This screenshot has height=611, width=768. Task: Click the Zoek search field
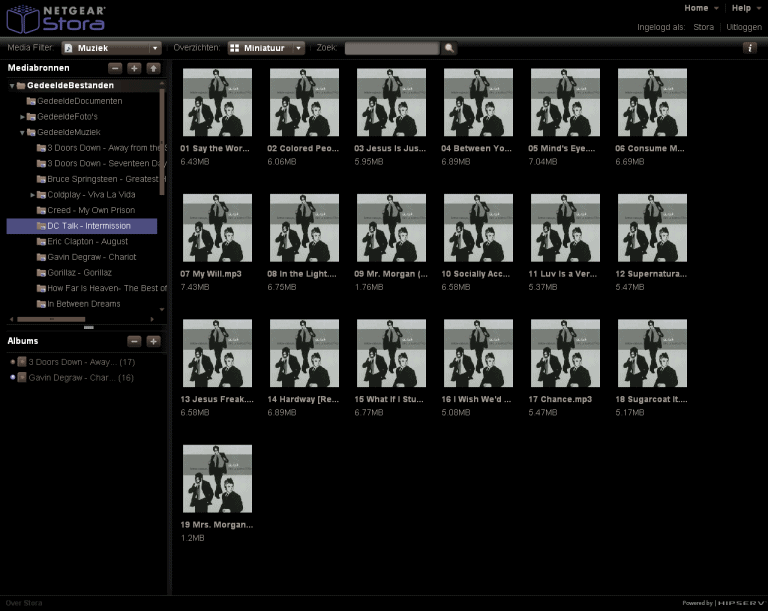[x=392, y=48]
